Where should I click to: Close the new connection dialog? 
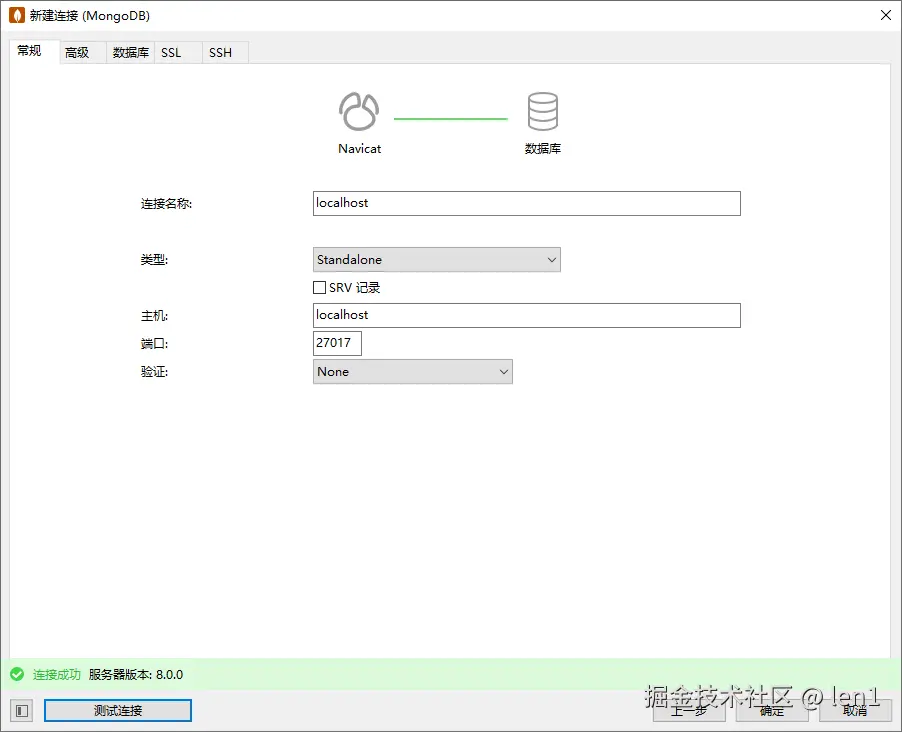886,15
